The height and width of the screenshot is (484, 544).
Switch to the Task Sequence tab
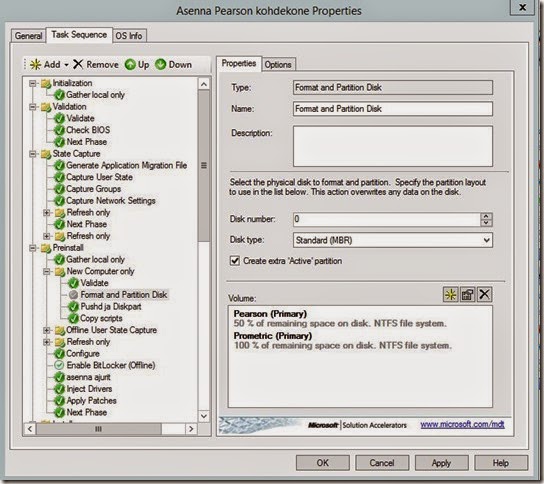pyautogui.click(x=79, y=35)
